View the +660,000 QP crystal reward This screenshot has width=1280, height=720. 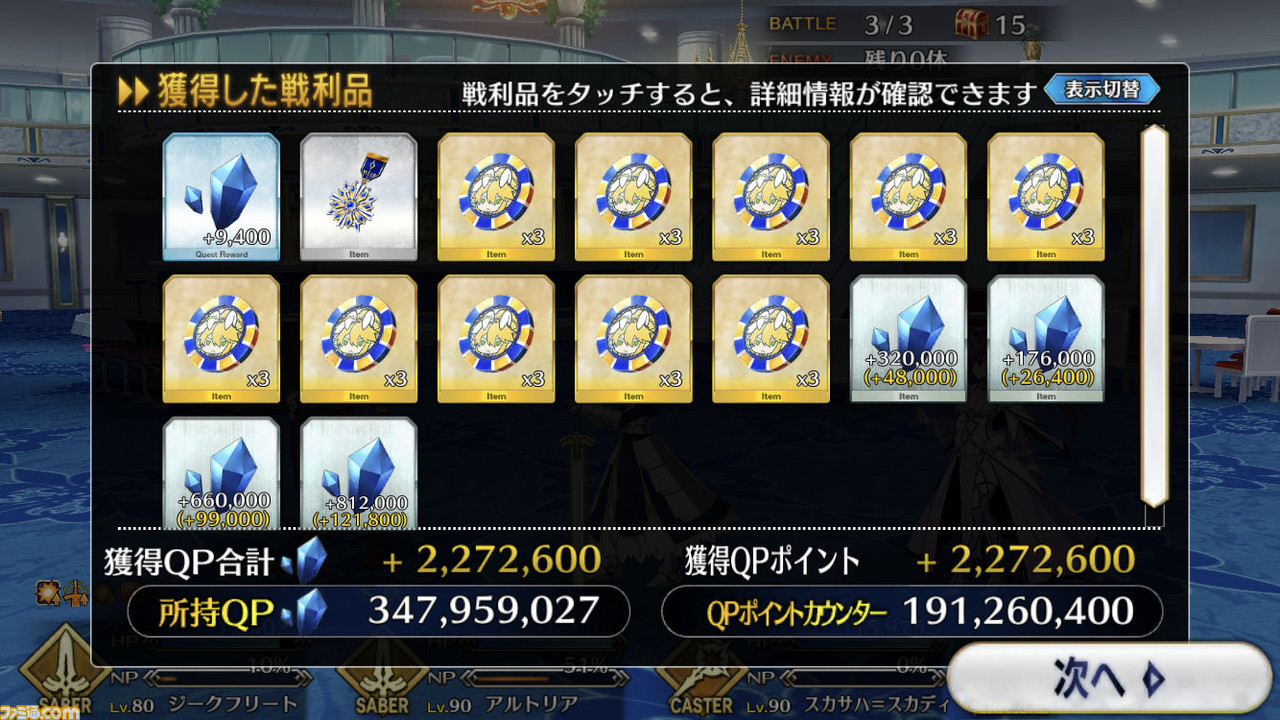pyautogui.click(x=221, y=472)
